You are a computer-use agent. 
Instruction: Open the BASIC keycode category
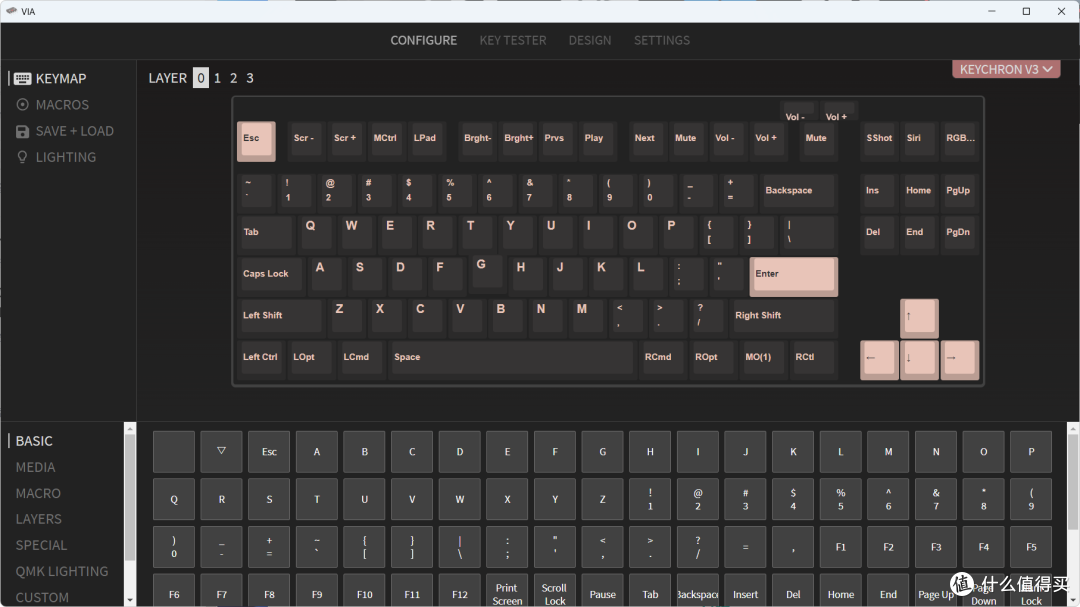coord(34,441)
